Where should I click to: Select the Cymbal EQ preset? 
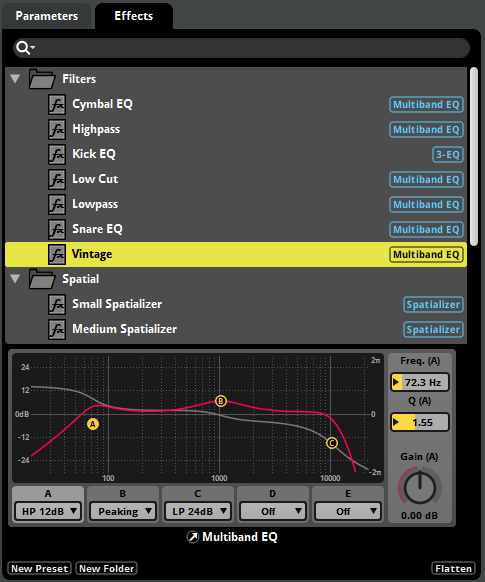pos(236,104)
